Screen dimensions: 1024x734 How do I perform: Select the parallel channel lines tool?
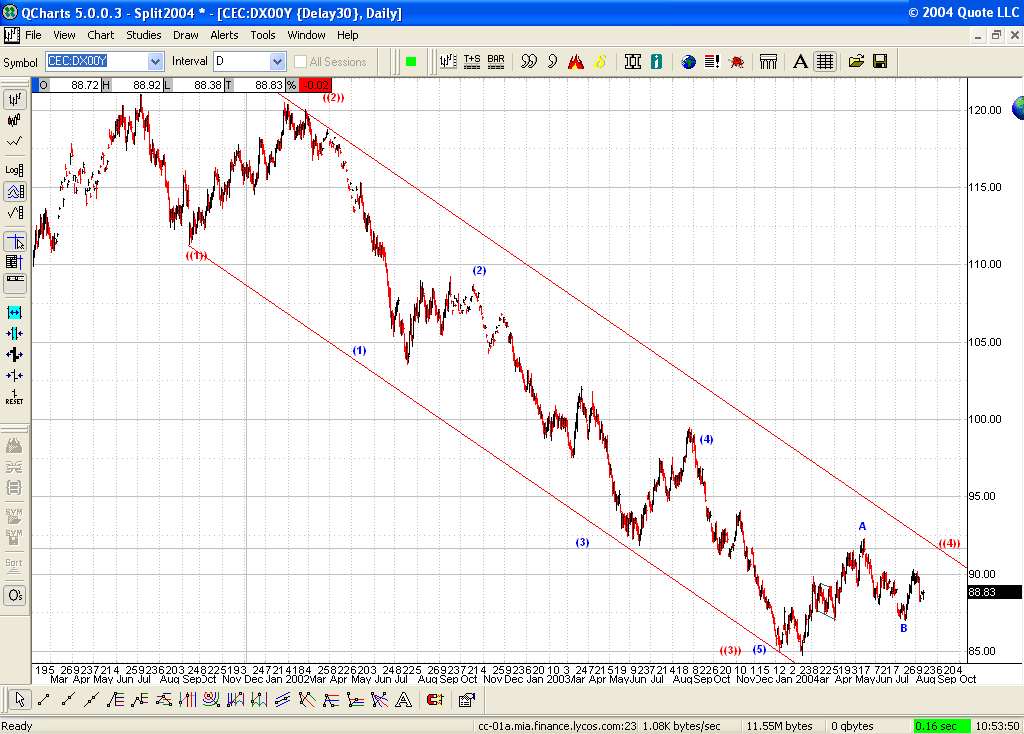(283, 700)
